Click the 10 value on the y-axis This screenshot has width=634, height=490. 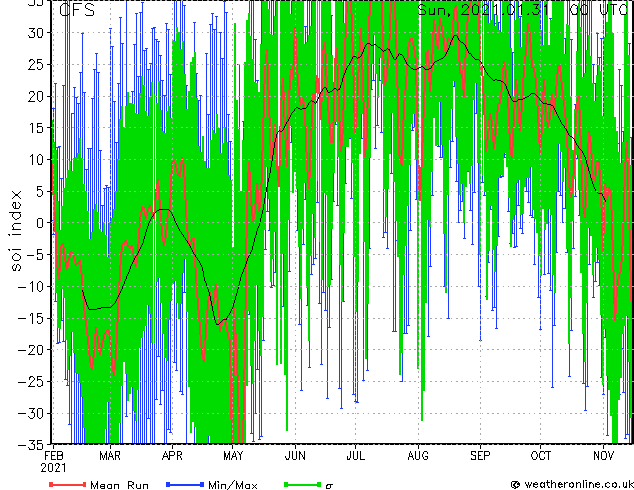click(35, 160)
